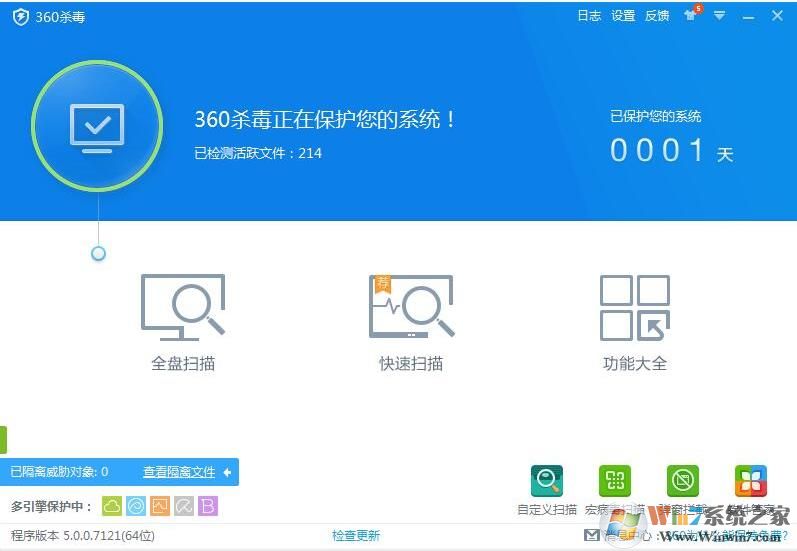Screen dimensions: 797x551
Task: Close the 360杀毒 window
Action: (777, 16)
